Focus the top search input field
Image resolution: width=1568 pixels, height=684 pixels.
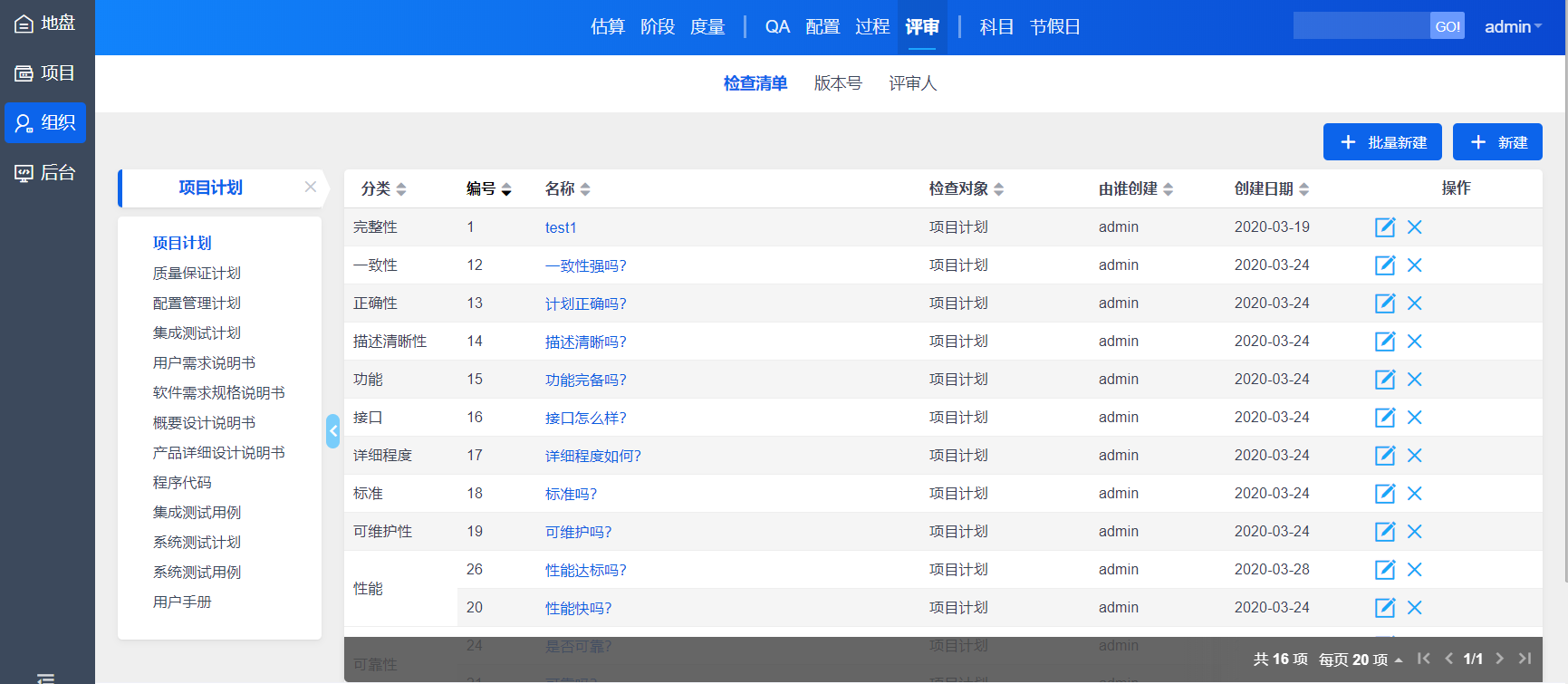(x=1361, y=26)
